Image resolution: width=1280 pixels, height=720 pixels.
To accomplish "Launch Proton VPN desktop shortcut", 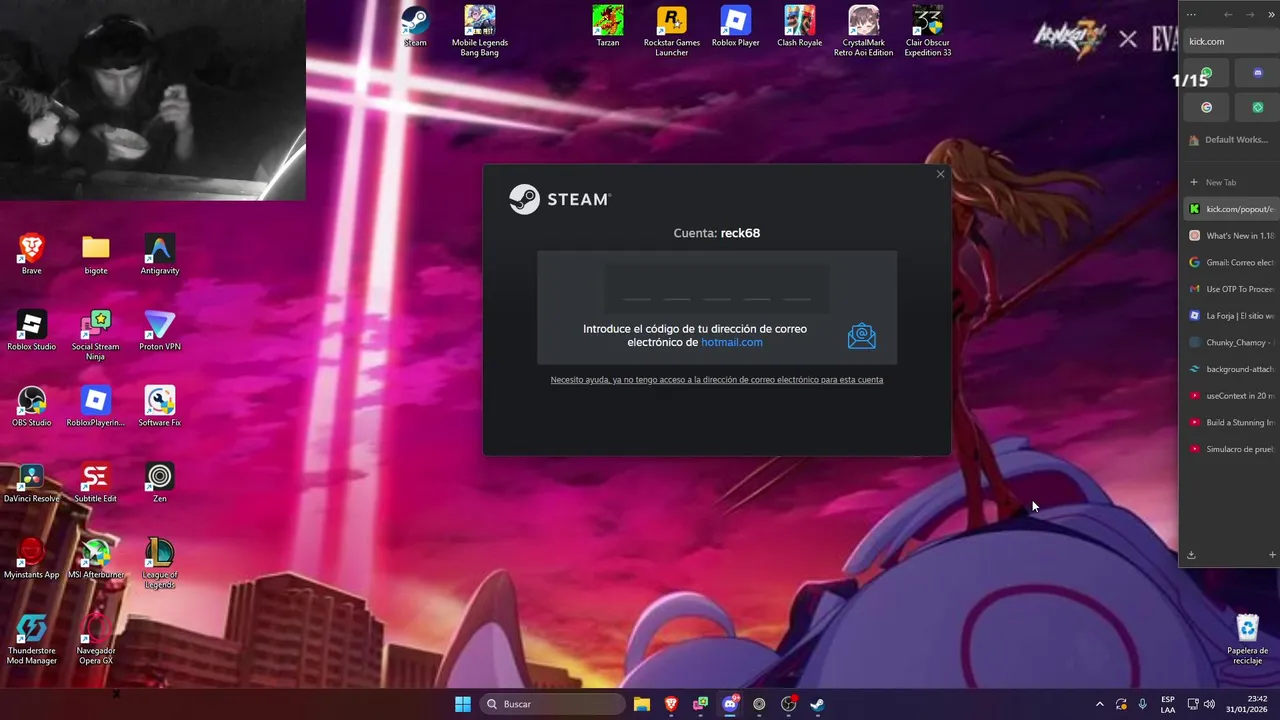I will point(160,330).
